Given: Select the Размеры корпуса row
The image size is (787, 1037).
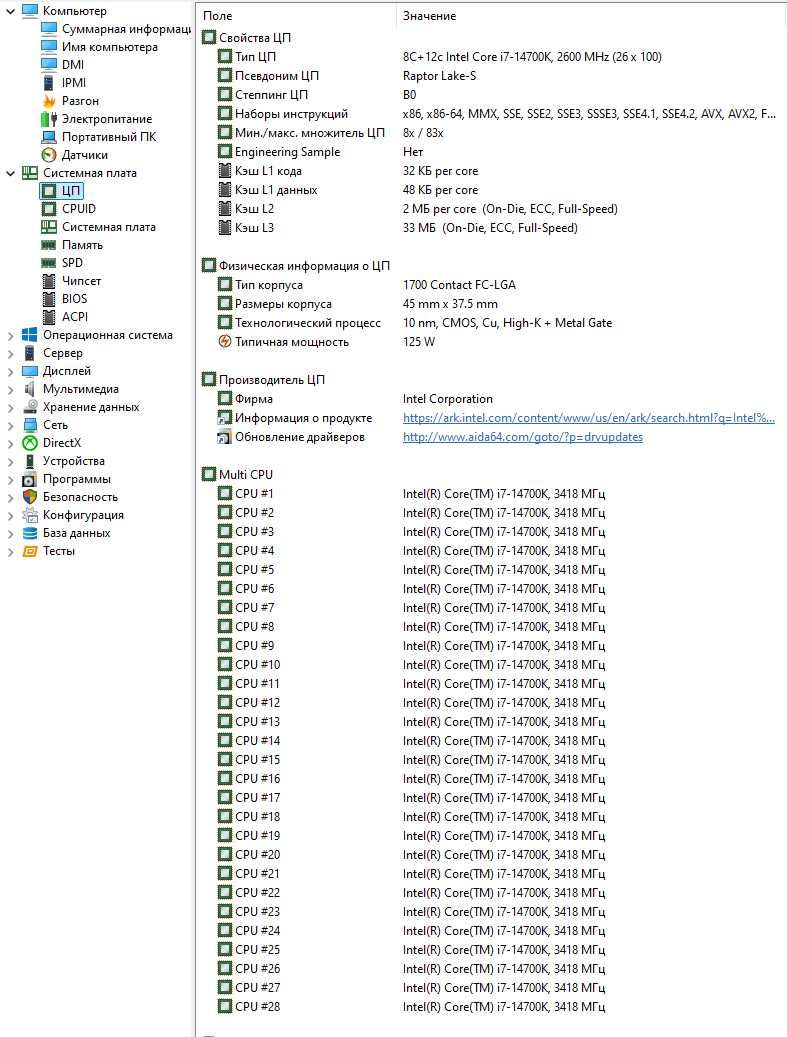Looking at the screenshot, I should (x=493, y=304).
